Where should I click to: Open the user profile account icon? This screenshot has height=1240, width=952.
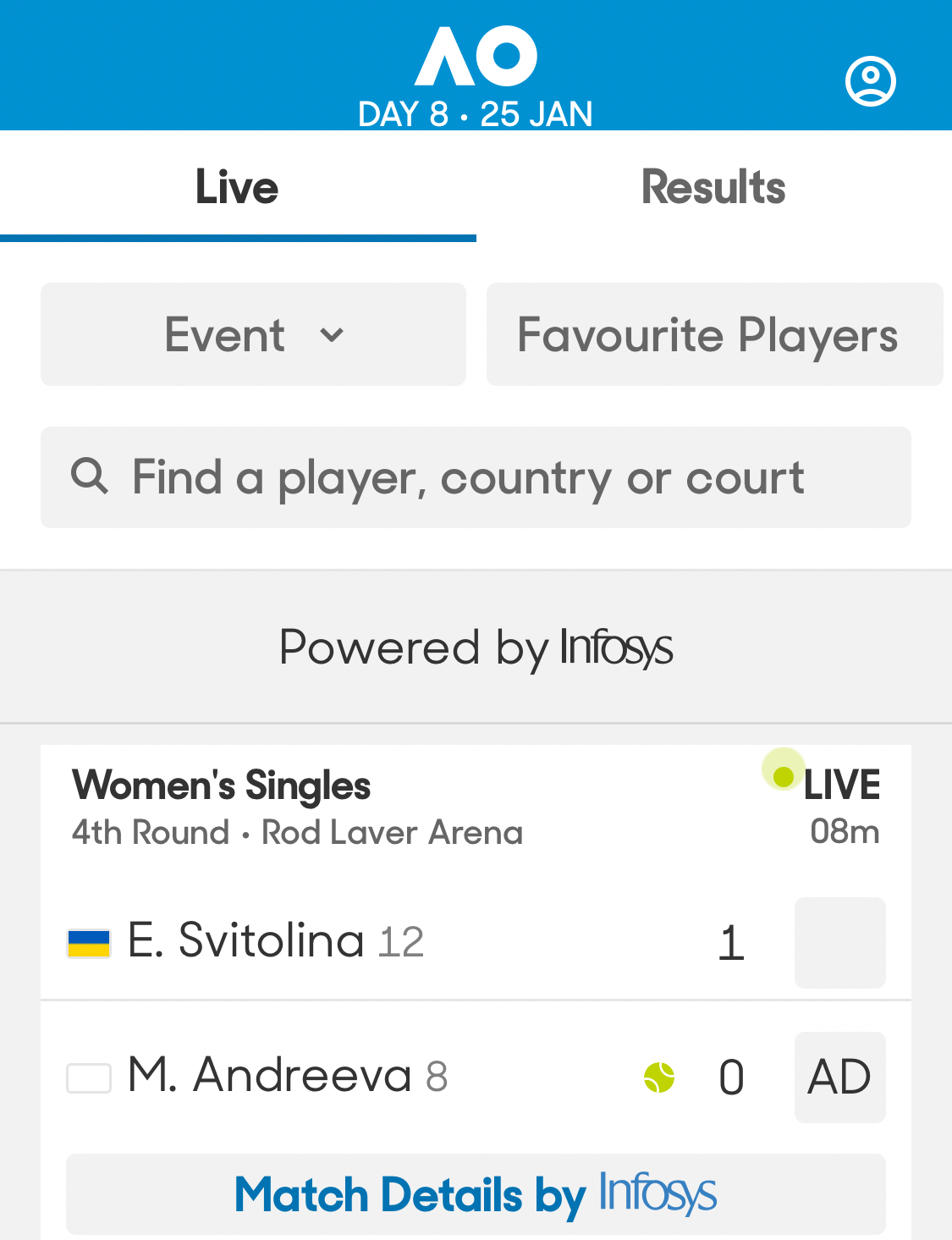tap(870, 81)
